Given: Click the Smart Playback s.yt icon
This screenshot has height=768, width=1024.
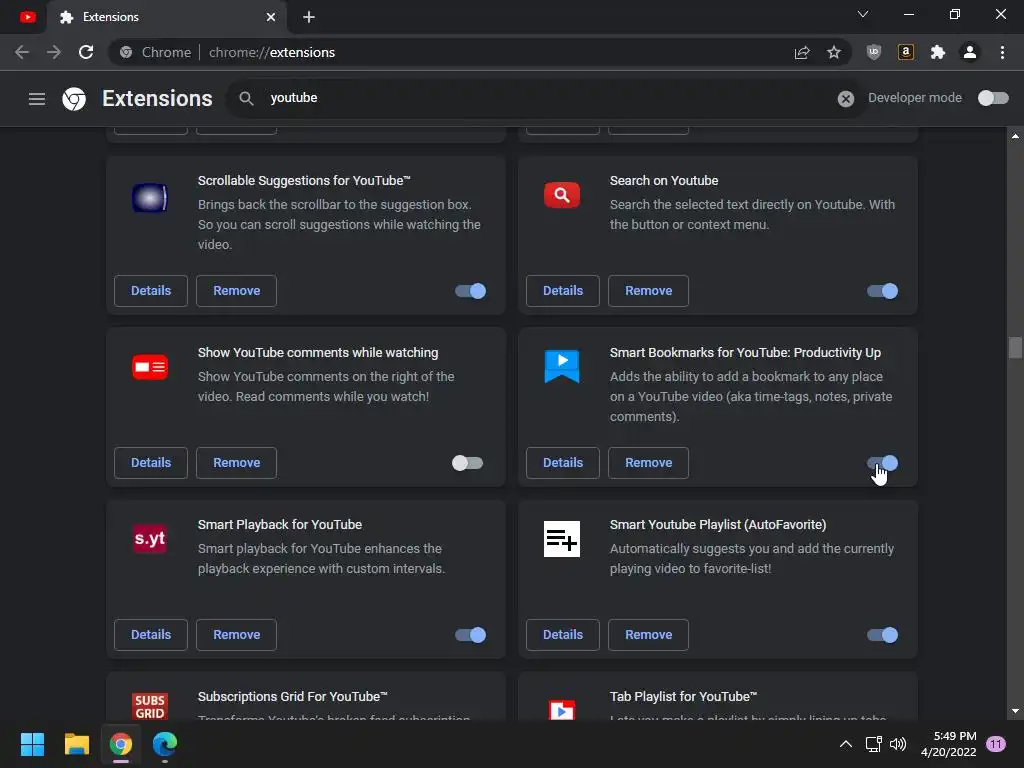Looking at the screenshot, I should click(x=150, y=539).
